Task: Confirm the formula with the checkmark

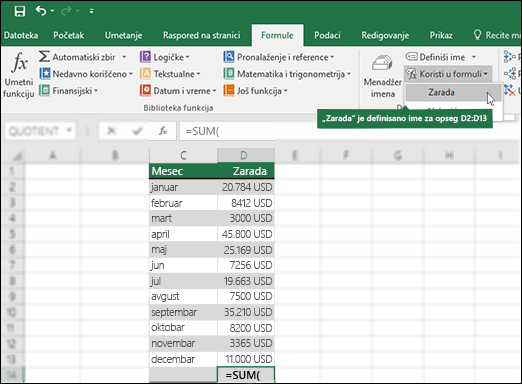Action: click(x=137, y=131)
